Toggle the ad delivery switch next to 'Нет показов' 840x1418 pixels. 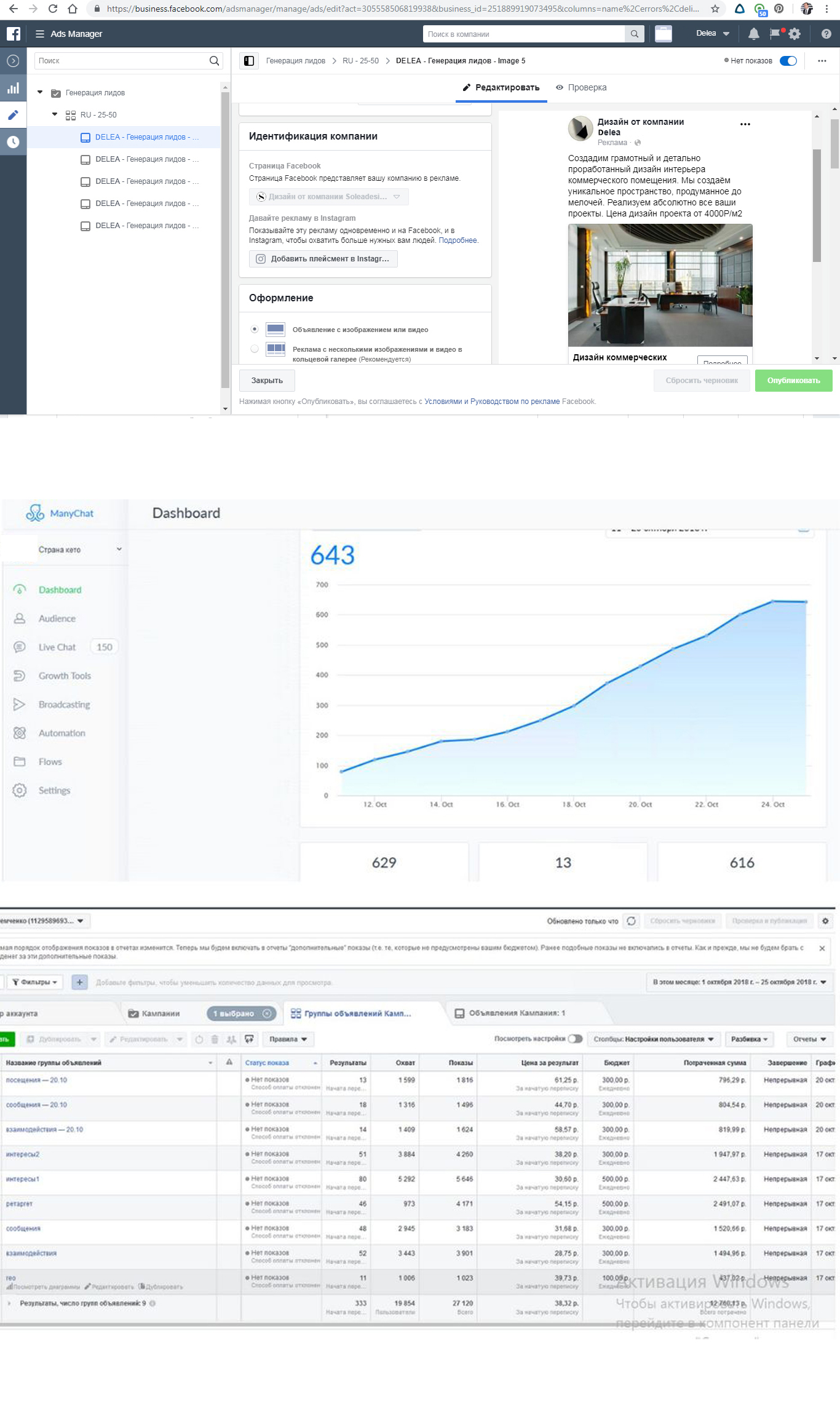pos(788,61)
